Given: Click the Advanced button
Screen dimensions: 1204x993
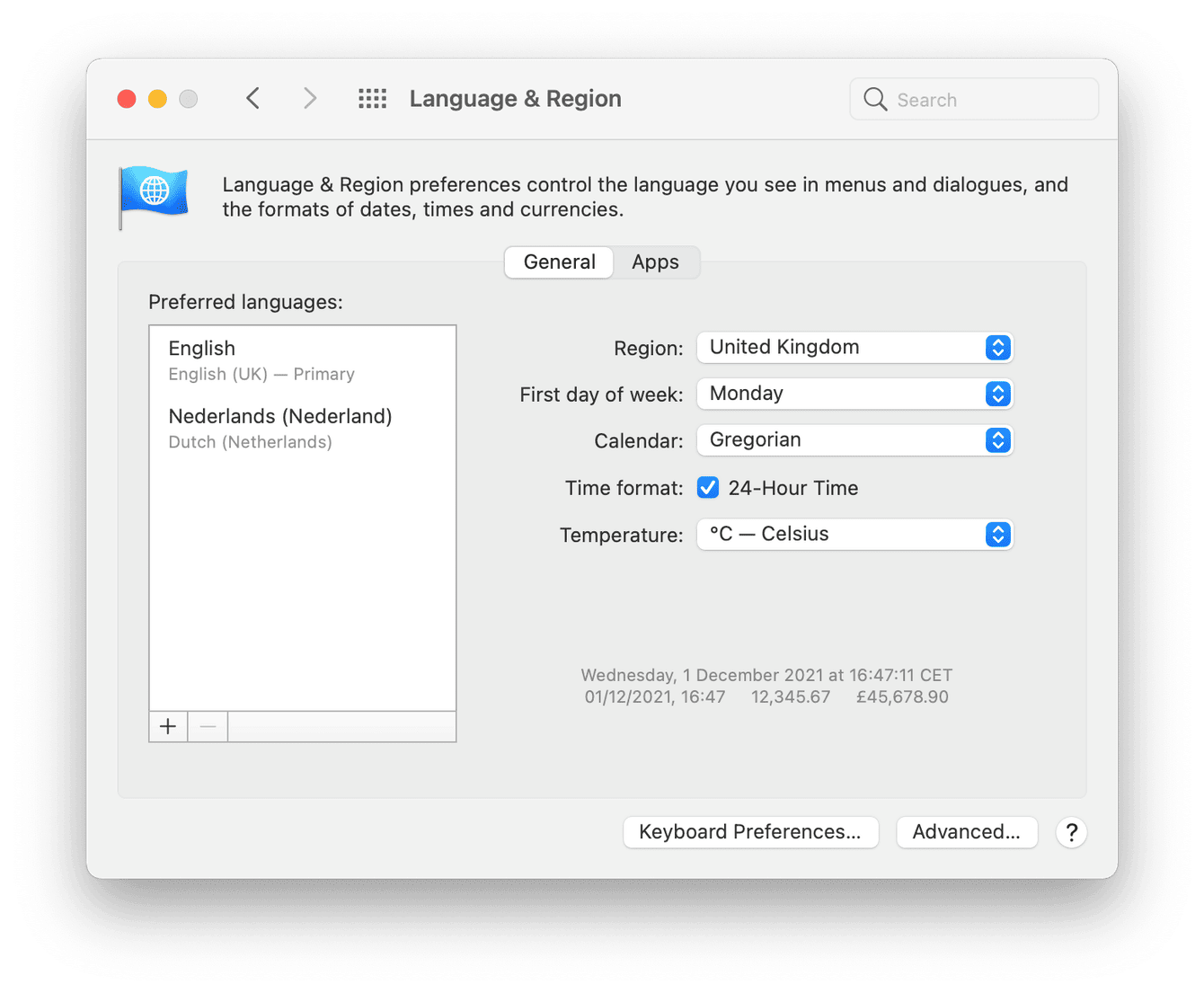Looking at the screenshot, I should (x=967, y=832).
